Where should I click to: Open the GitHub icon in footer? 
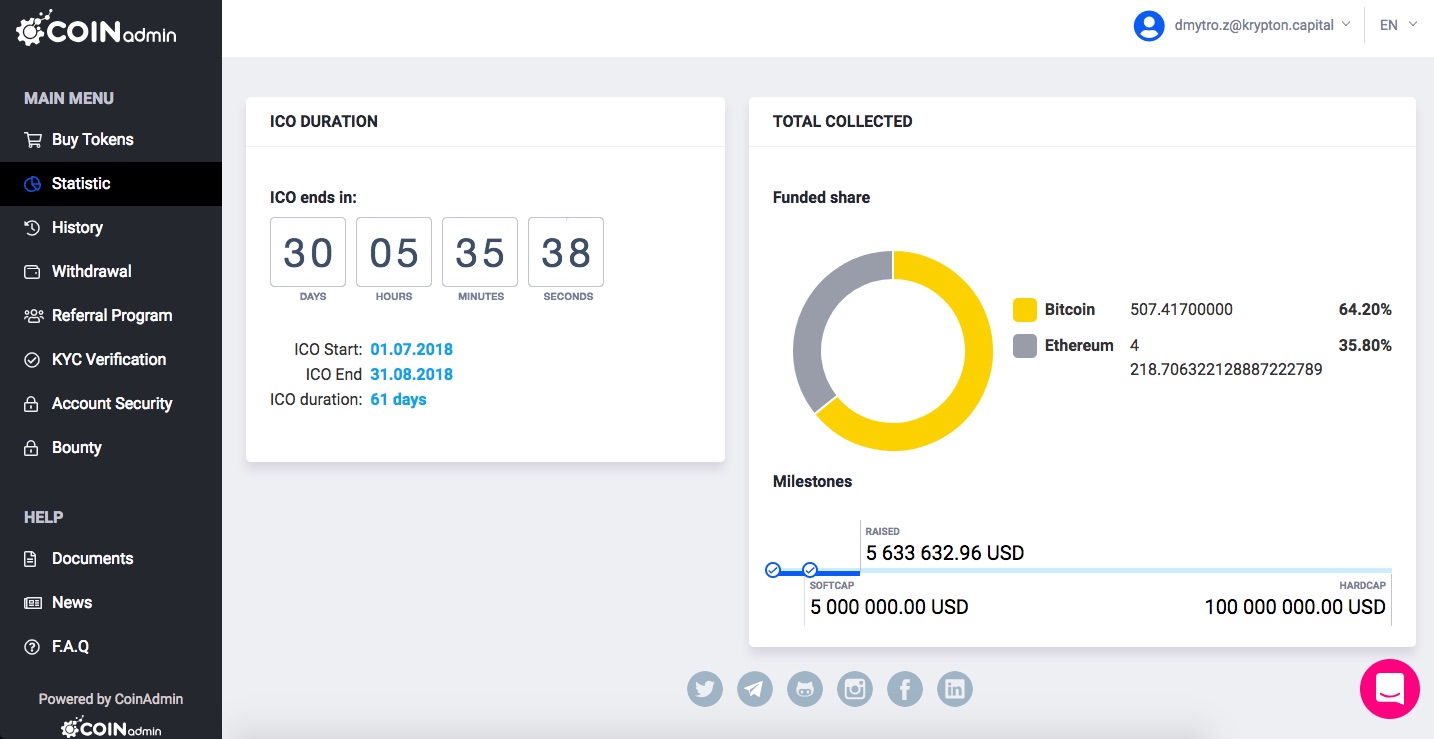coord(805,689)
